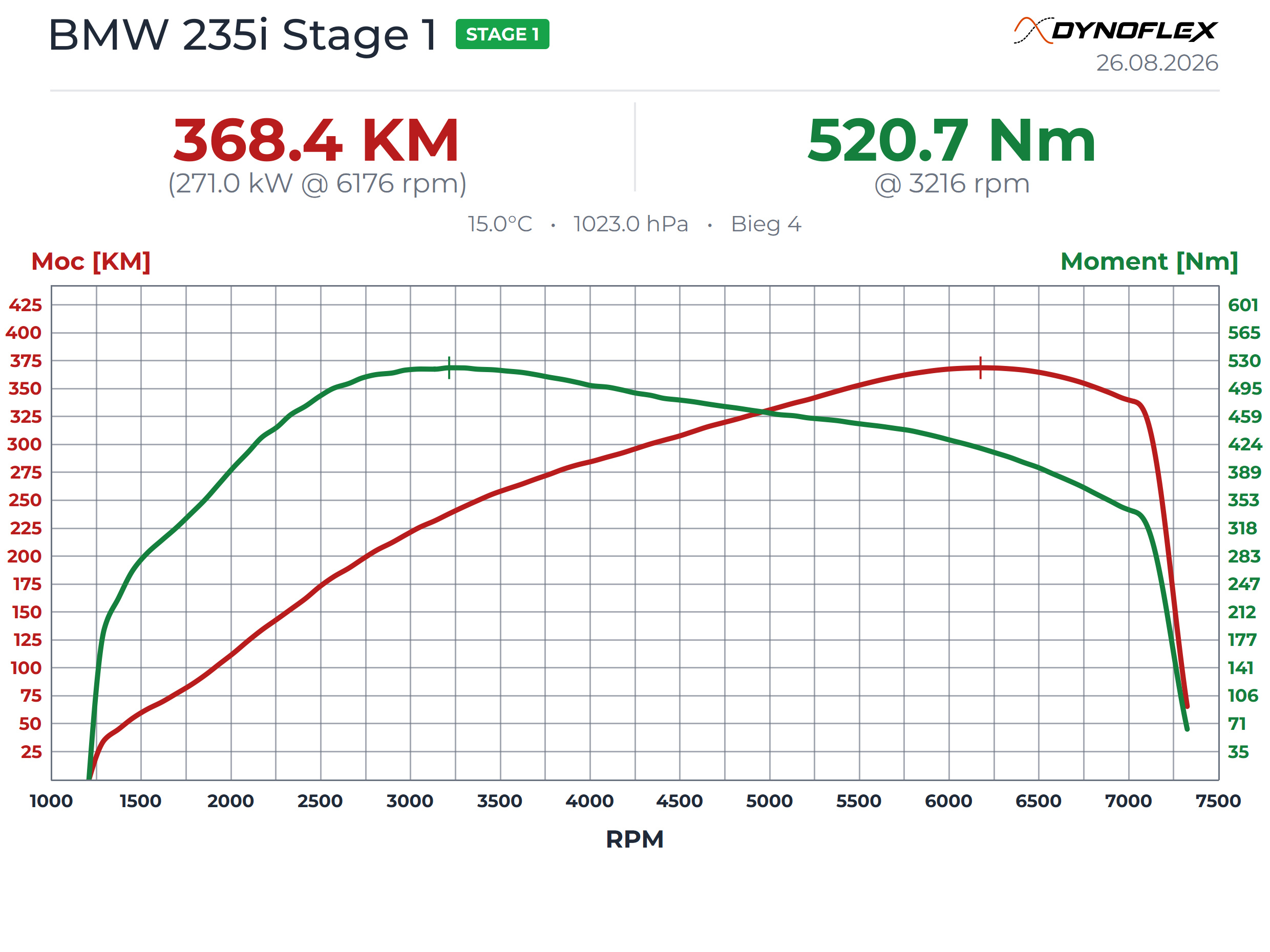
Task: Click the 125 label on power axis
Action: coord(28,640)
